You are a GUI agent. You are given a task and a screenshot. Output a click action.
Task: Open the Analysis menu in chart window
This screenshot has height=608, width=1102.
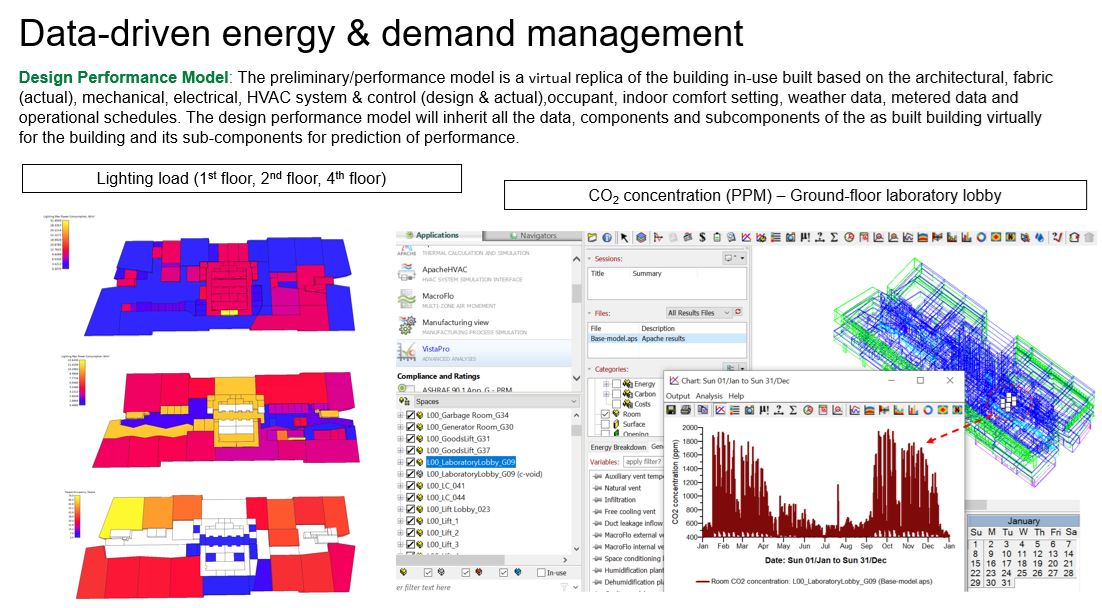pos(708,396)
